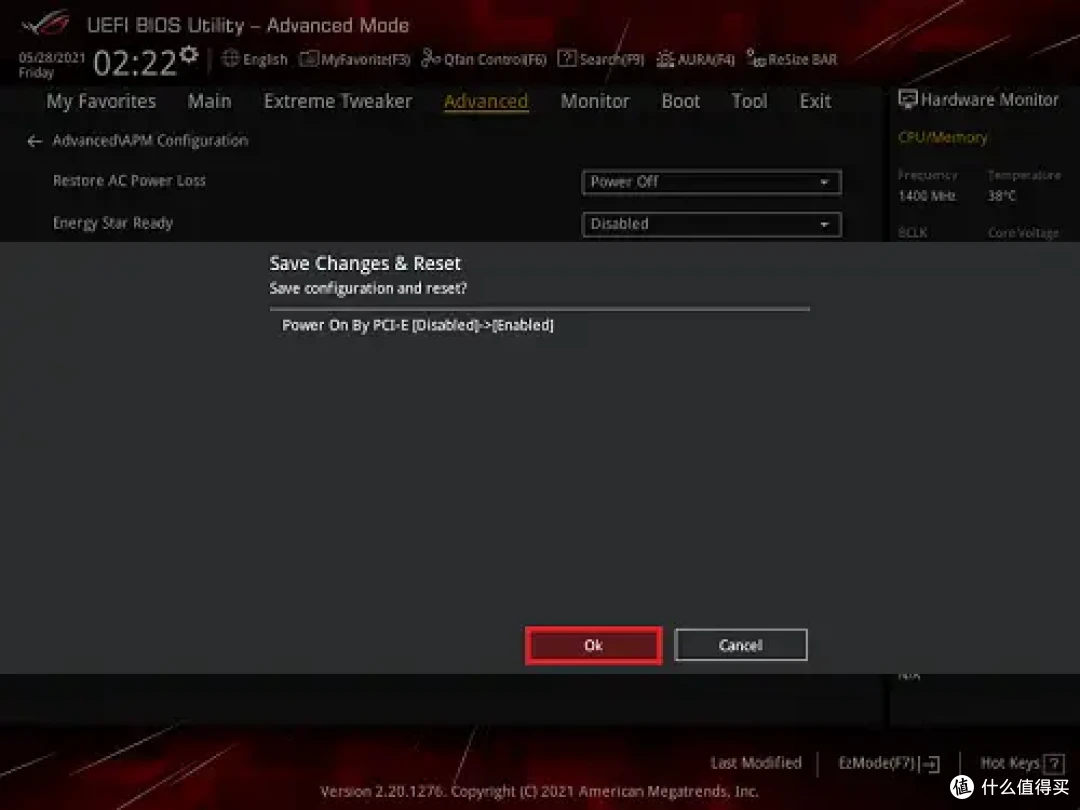
Task: Open the clock settings gear icon
Action: click(189, 54)
